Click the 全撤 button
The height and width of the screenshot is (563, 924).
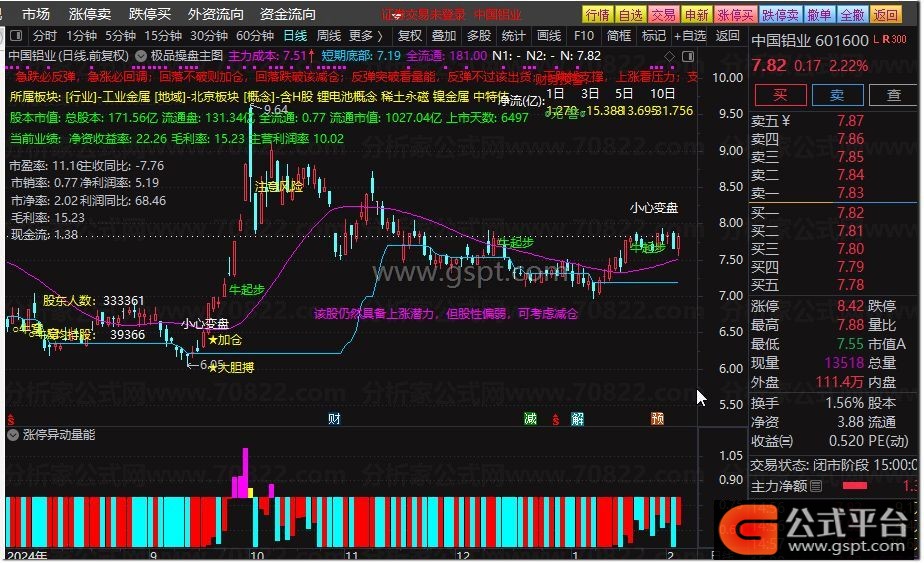click(852, 14)
